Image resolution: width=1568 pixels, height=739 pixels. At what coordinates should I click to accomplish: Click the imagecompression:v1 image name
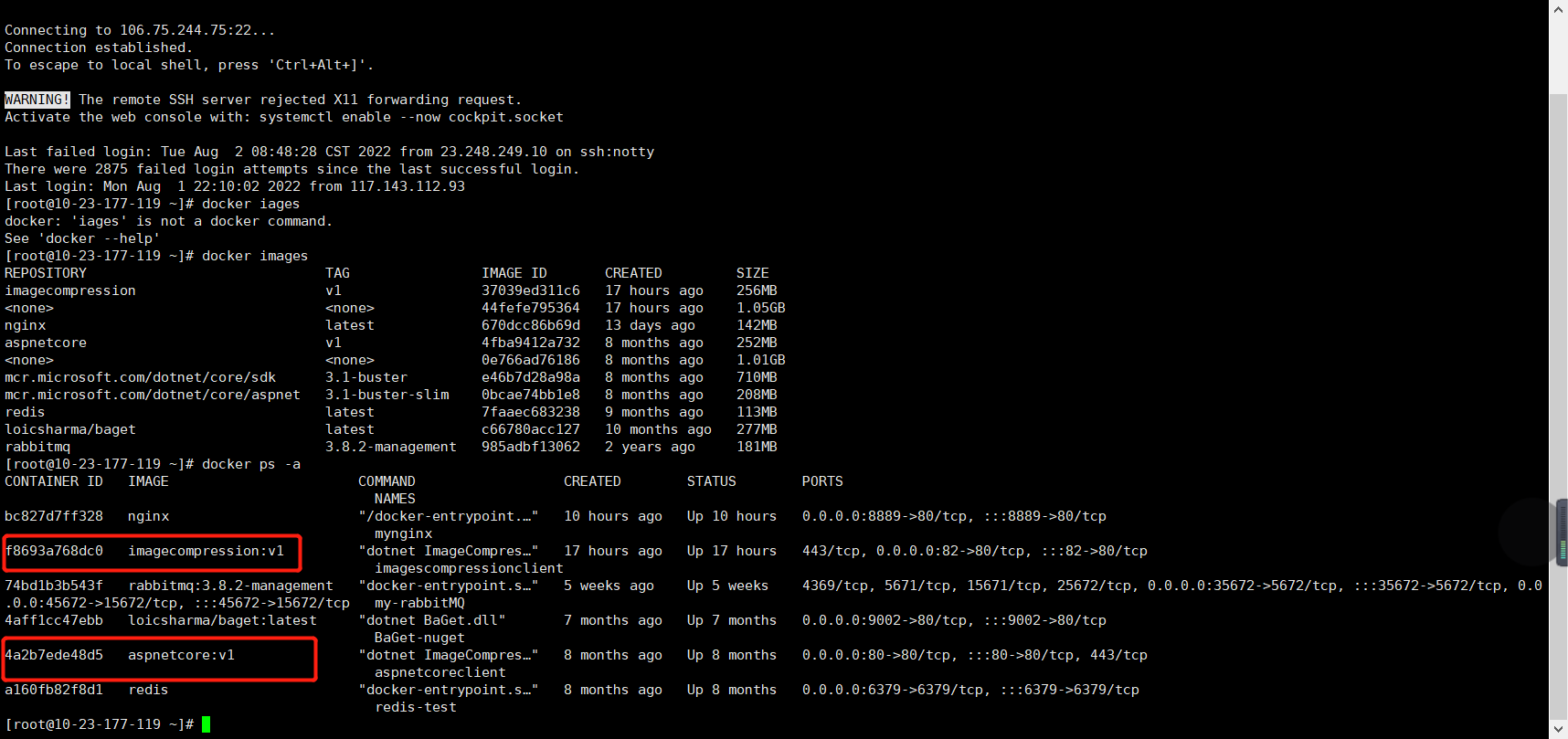click(x=206, y=551)
